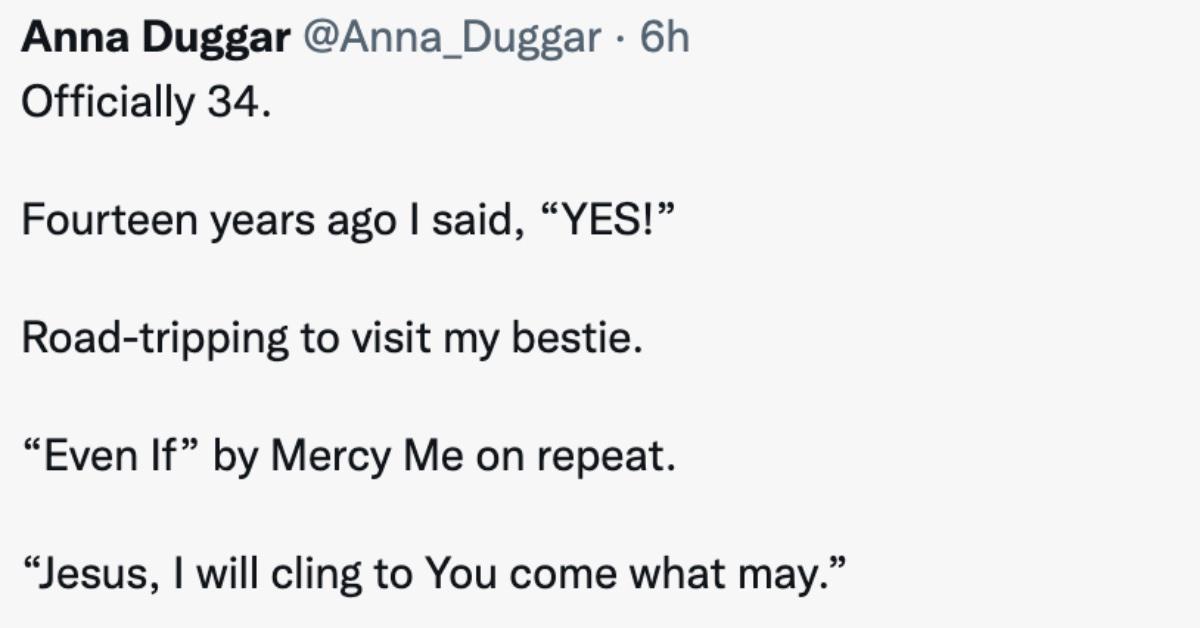Viewport: 1200px width, 628px height.
Task: Click the @Anna_Duggar handle
Action: click(451, 40)
